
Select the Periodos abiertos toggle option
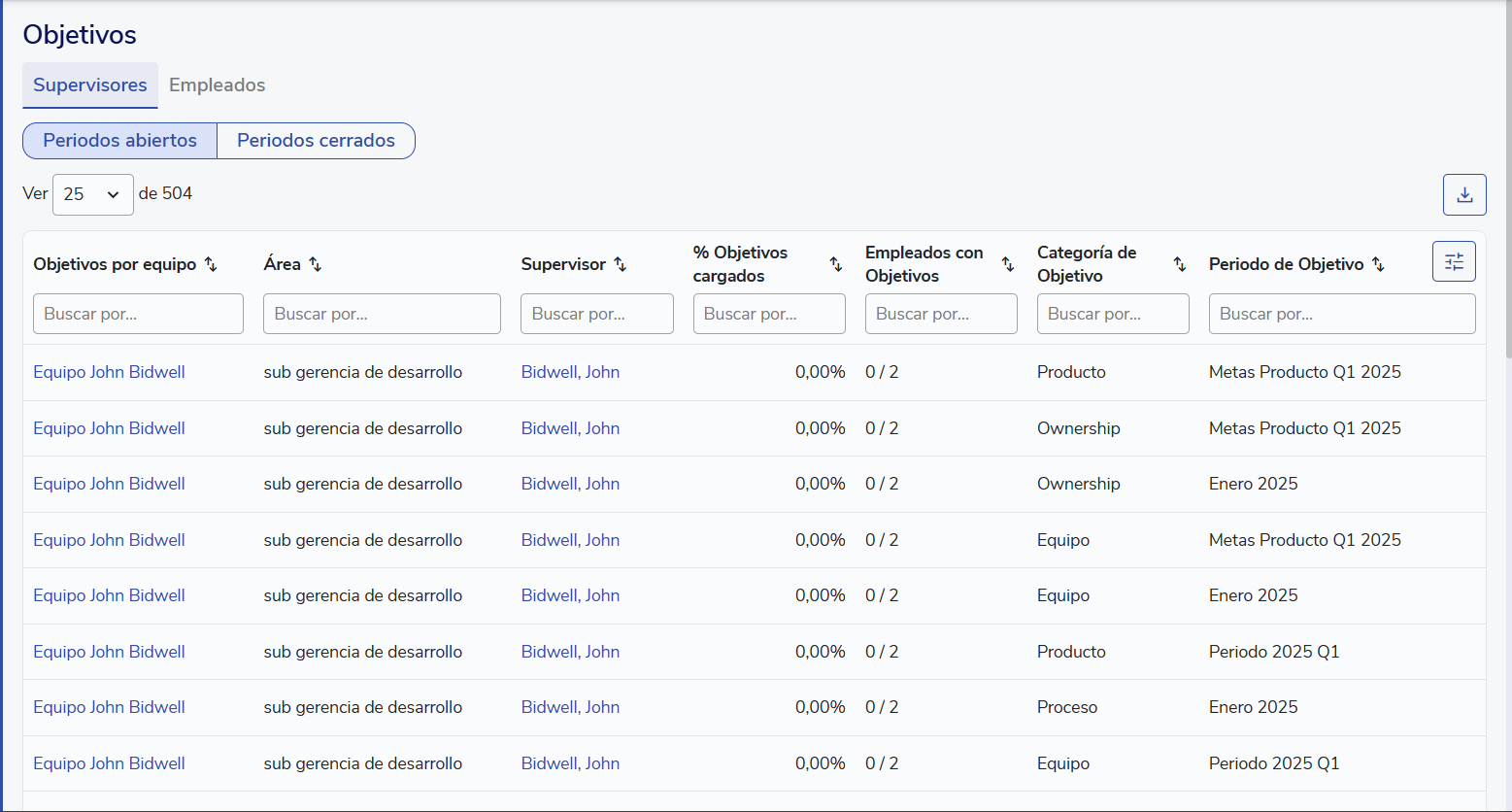[x=119, y=141]
